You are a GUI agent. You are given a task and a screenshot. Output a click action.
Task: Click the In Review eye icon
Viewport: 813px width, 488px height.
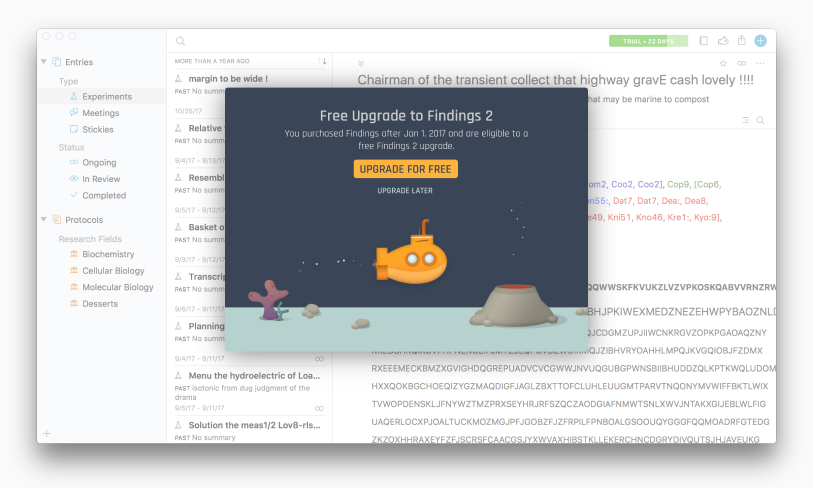click(74, 178)
